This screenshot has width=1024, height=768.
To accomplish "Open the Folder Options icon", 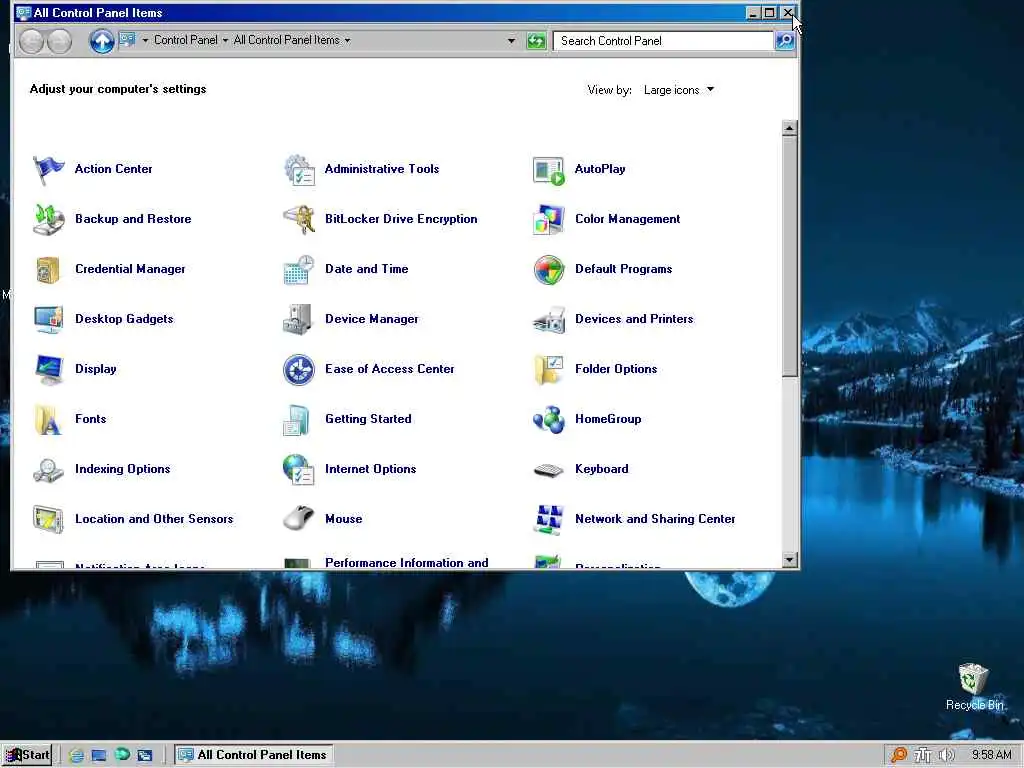I will coord(549,370).
